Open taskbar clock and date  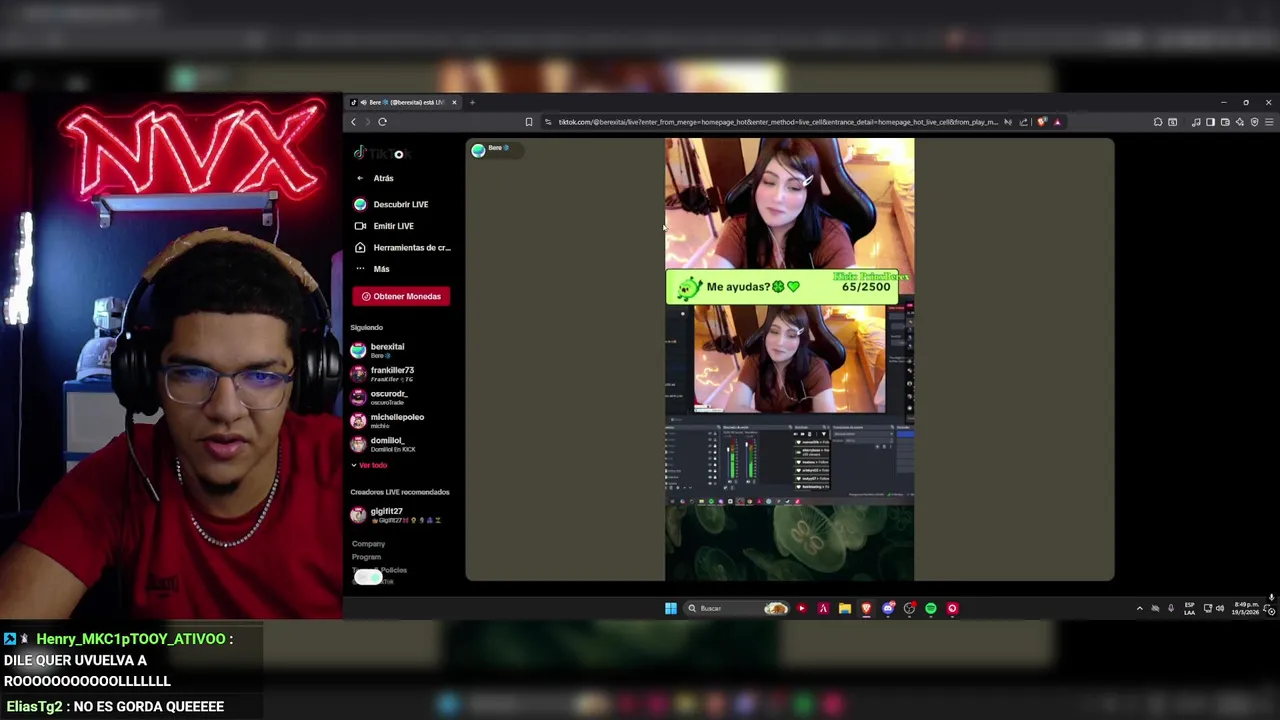tap(1247, 608)
